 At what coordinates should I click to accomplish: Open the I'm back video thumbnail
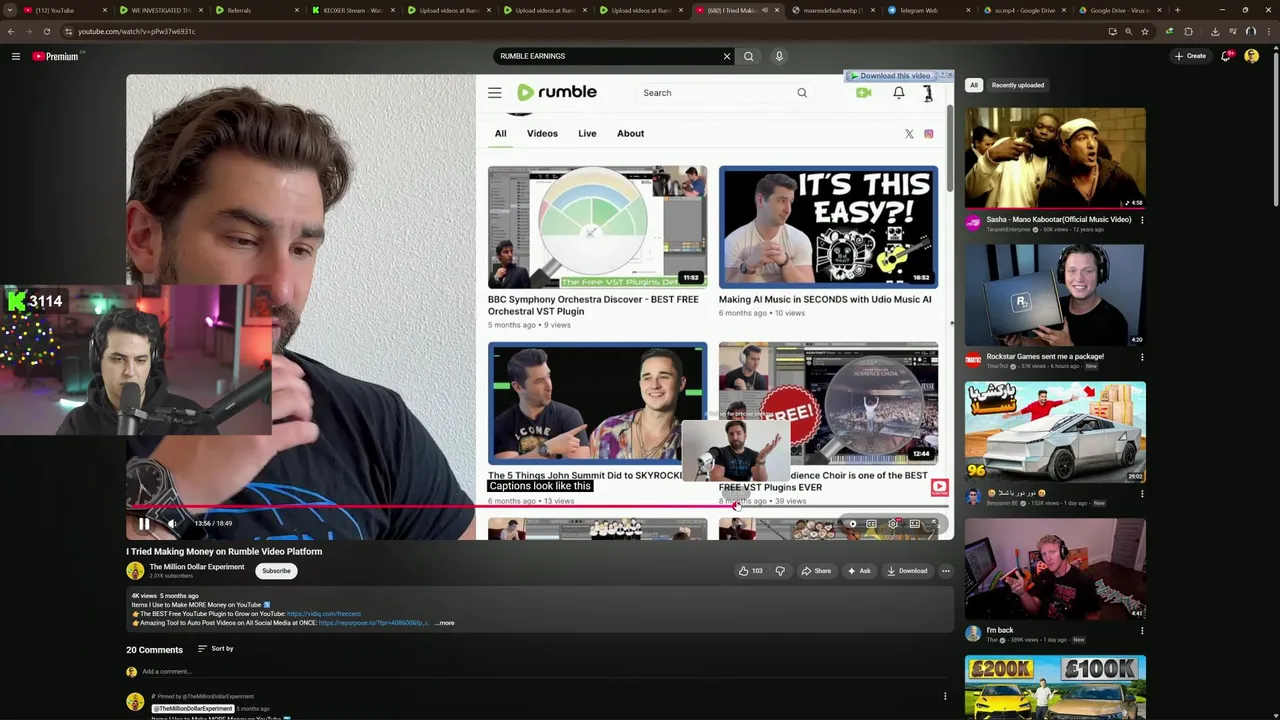(1055, 569)
